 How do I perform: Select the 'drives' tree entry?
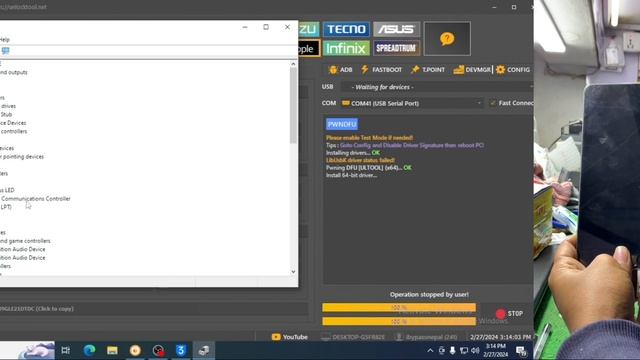point(8,106)
